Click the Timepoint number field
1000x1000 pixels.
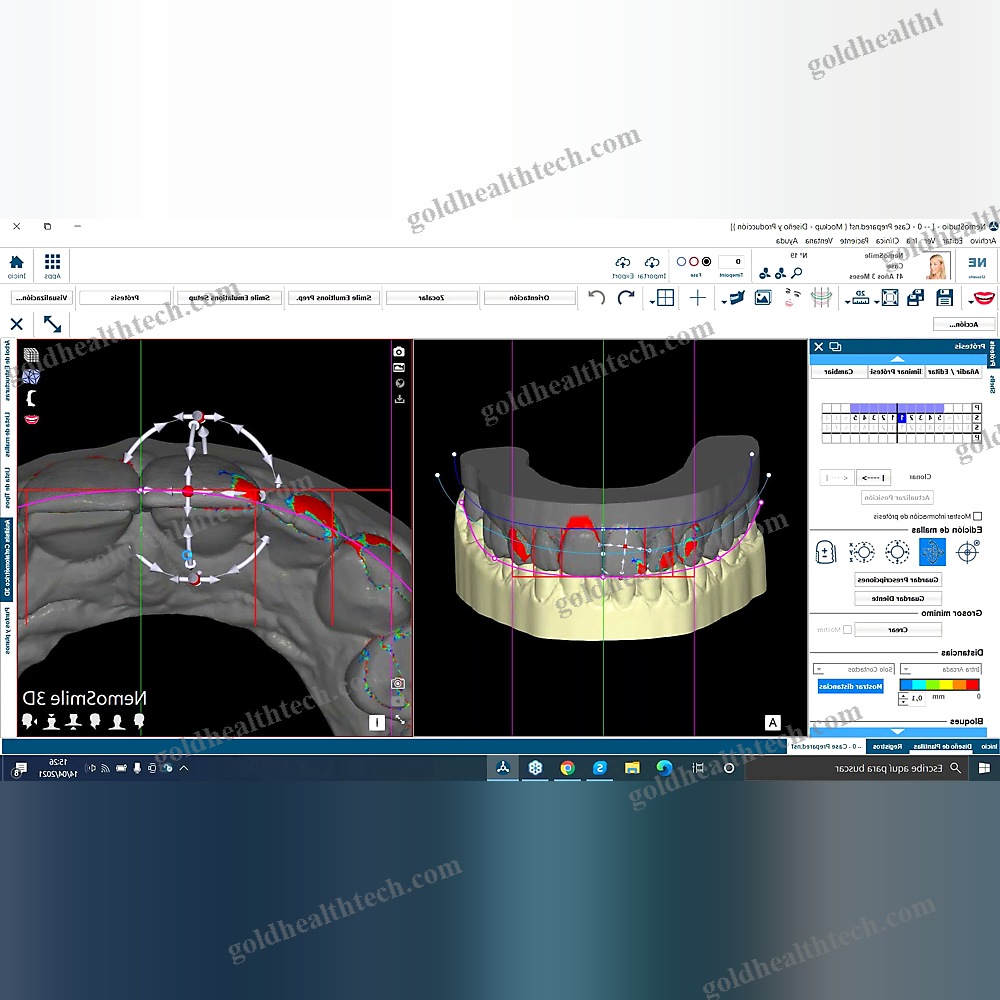(731, 261)
